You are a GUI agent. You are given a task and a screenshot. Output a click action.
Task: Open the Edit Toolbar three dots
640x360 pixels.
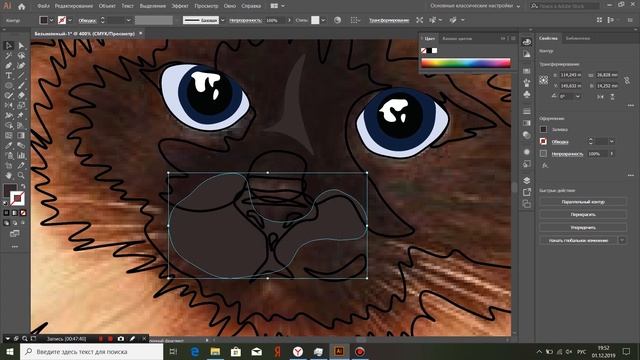(15, 247)
